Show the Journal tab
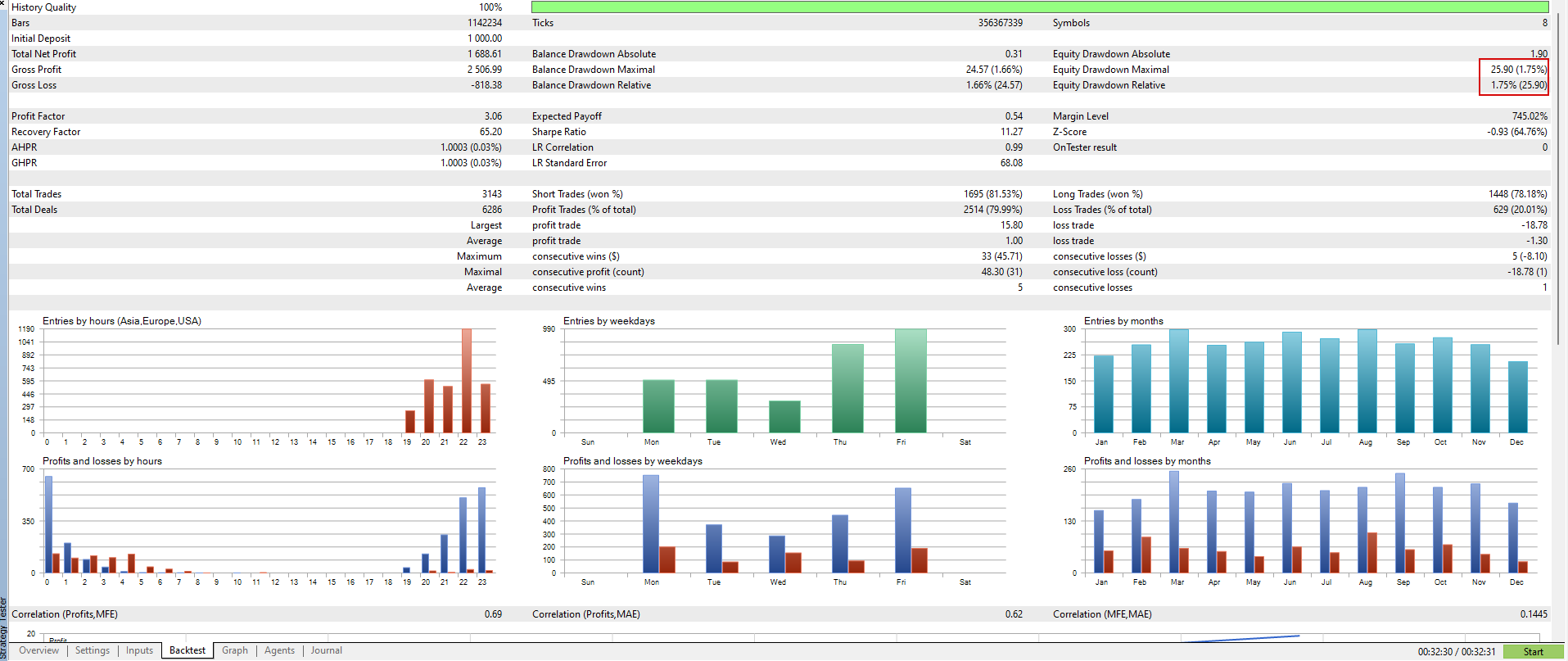This screenshot has width=1568, height=661. tap(326, 650)
